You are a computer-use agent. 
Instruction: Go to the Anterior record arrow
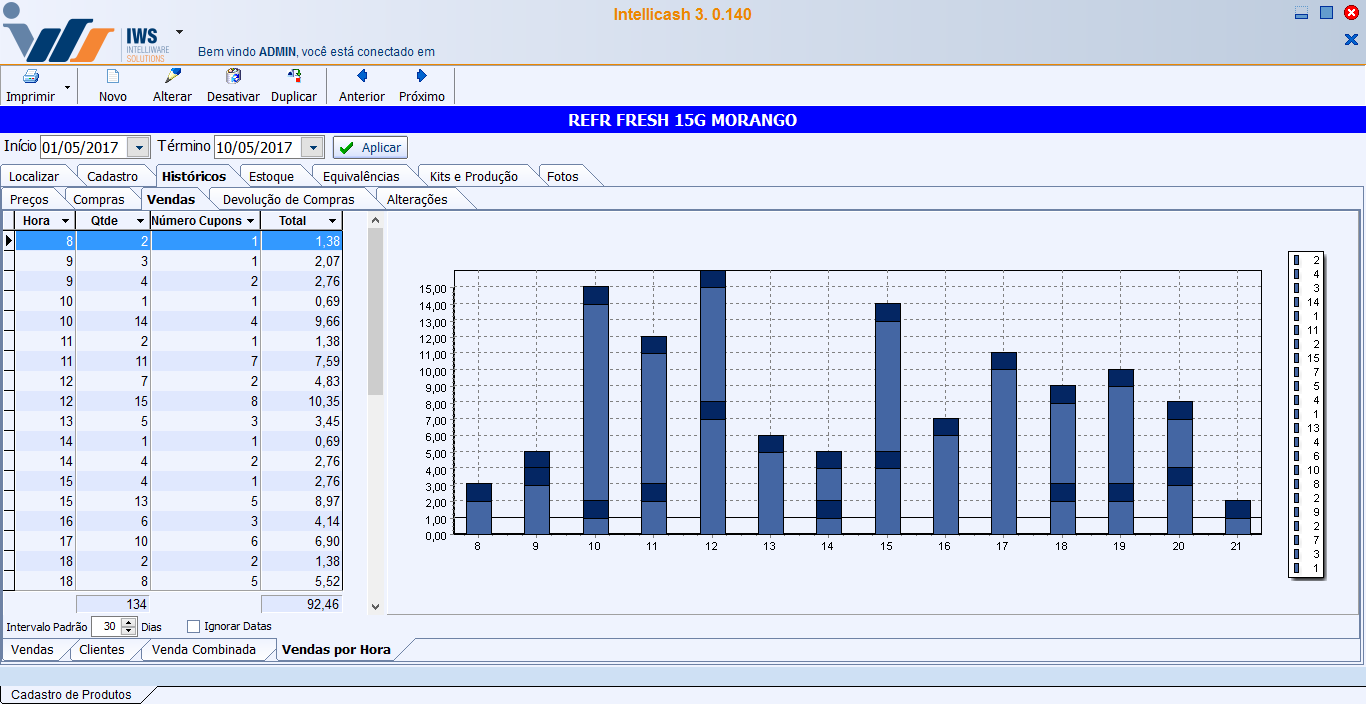362,77
